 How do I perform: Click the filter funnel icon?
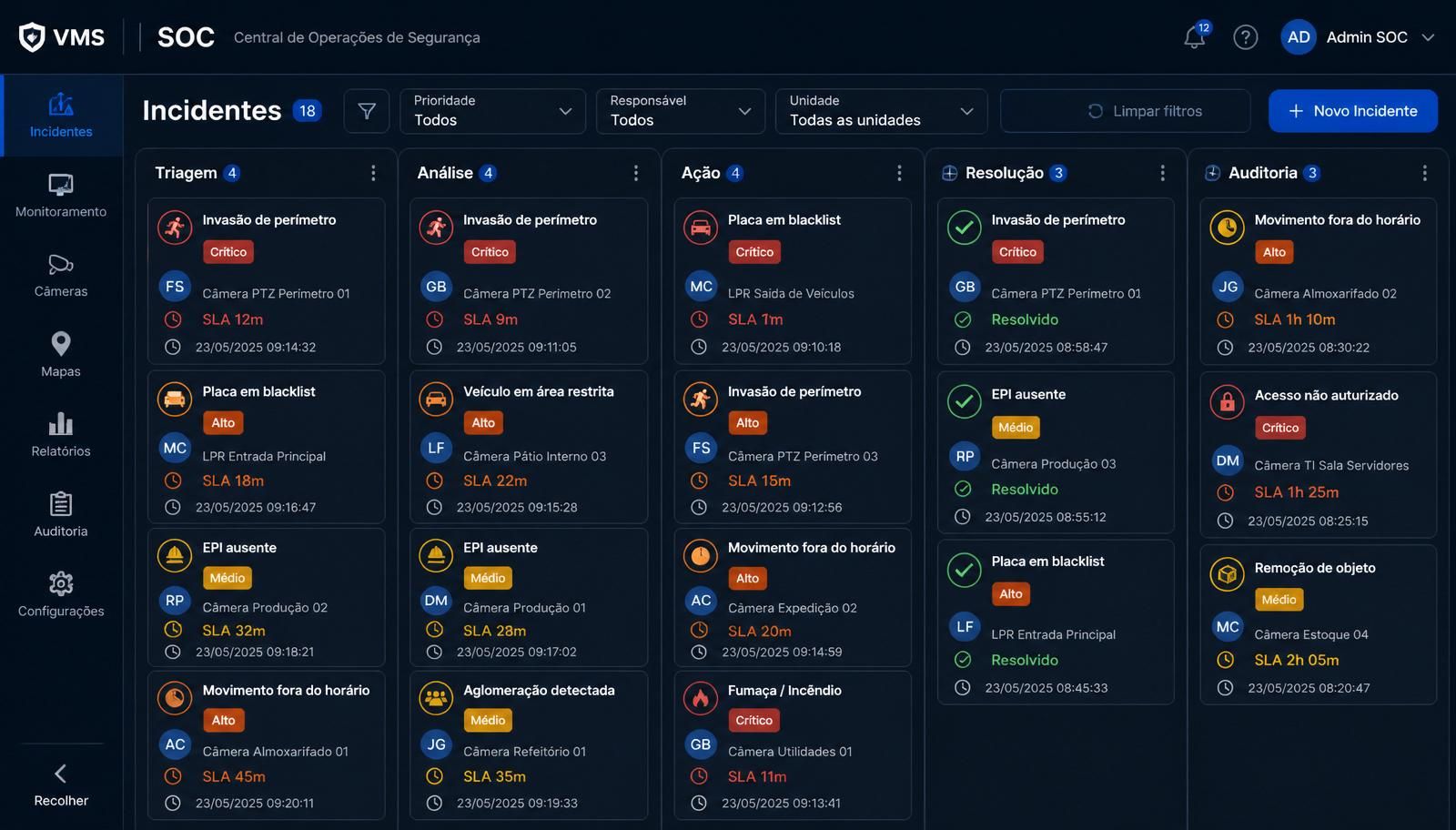[x=367, y=111]
